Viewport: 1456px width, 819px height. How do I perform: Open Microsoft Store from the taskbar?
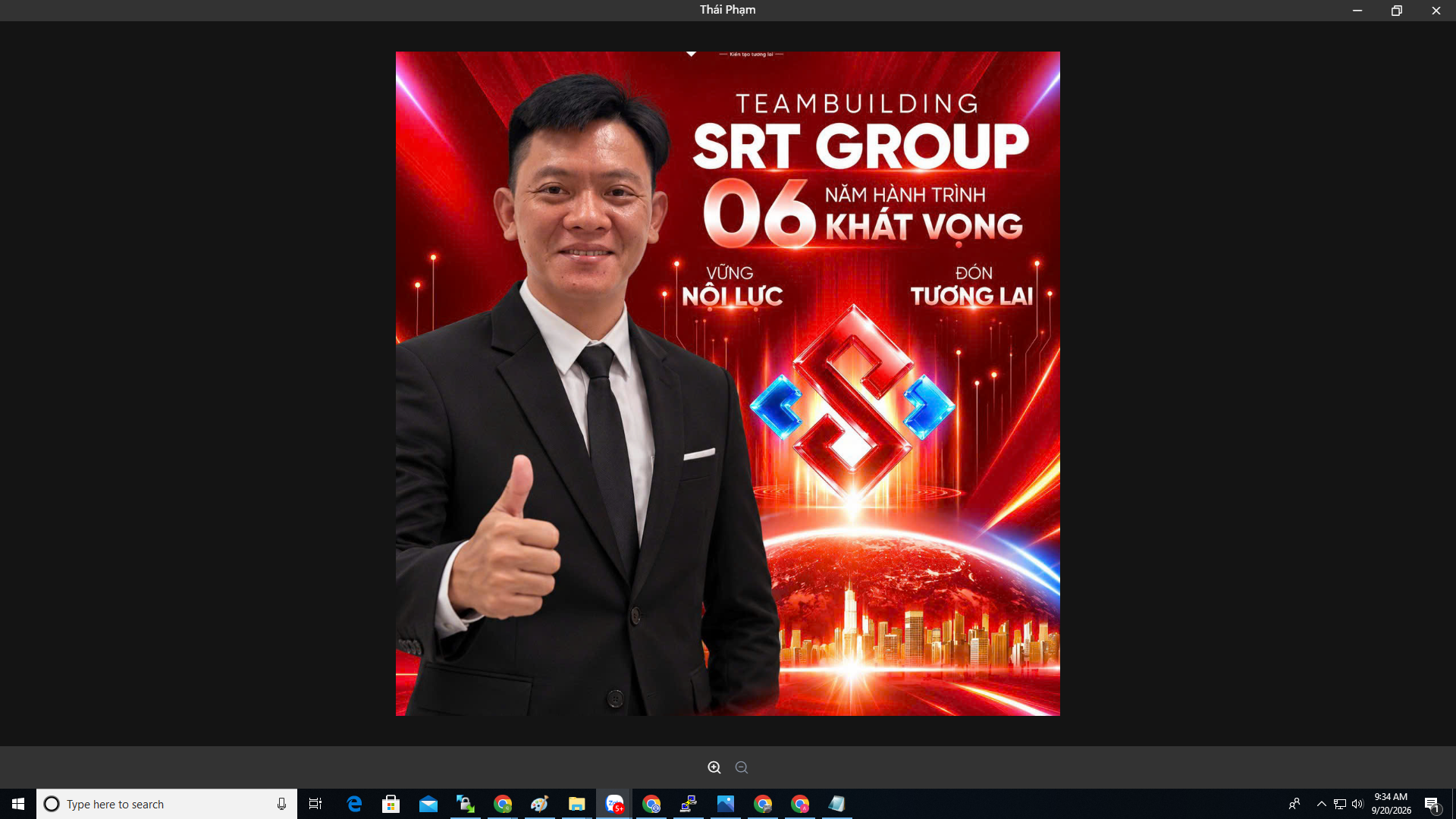[391, 804]
